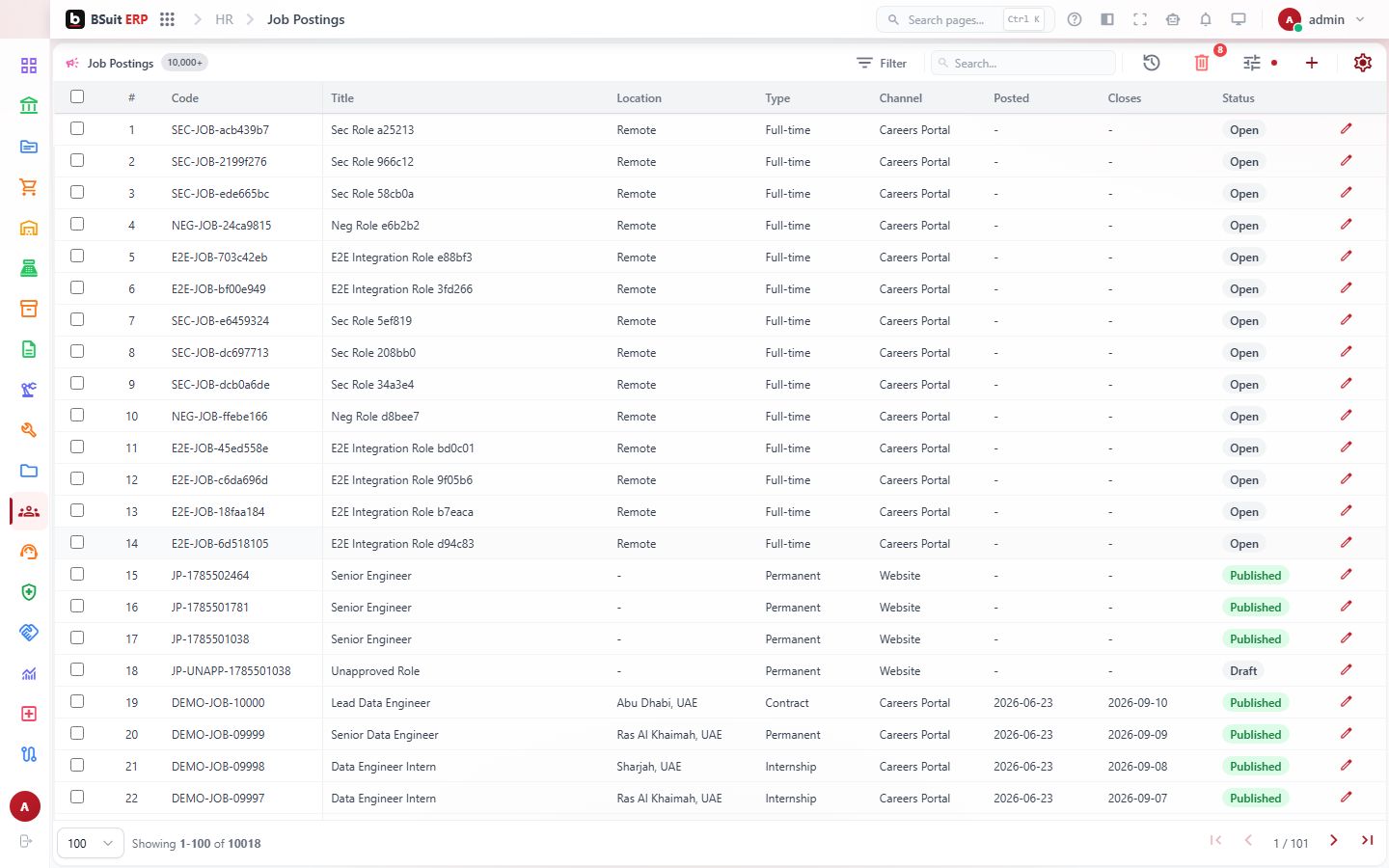1389x868 pixels.
Task: Sort by the Code column header
Action: coord(185,98)
